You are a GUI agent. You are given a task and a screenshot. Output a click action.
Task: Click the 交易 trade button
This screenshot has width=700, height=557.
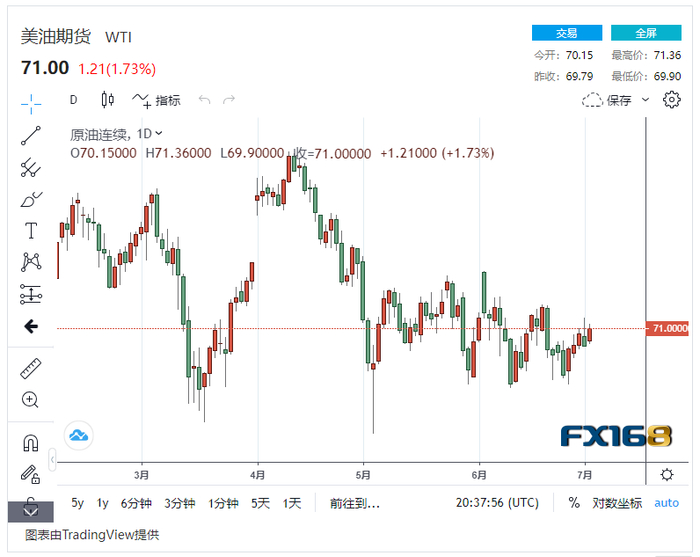click(x=567, y=33)
